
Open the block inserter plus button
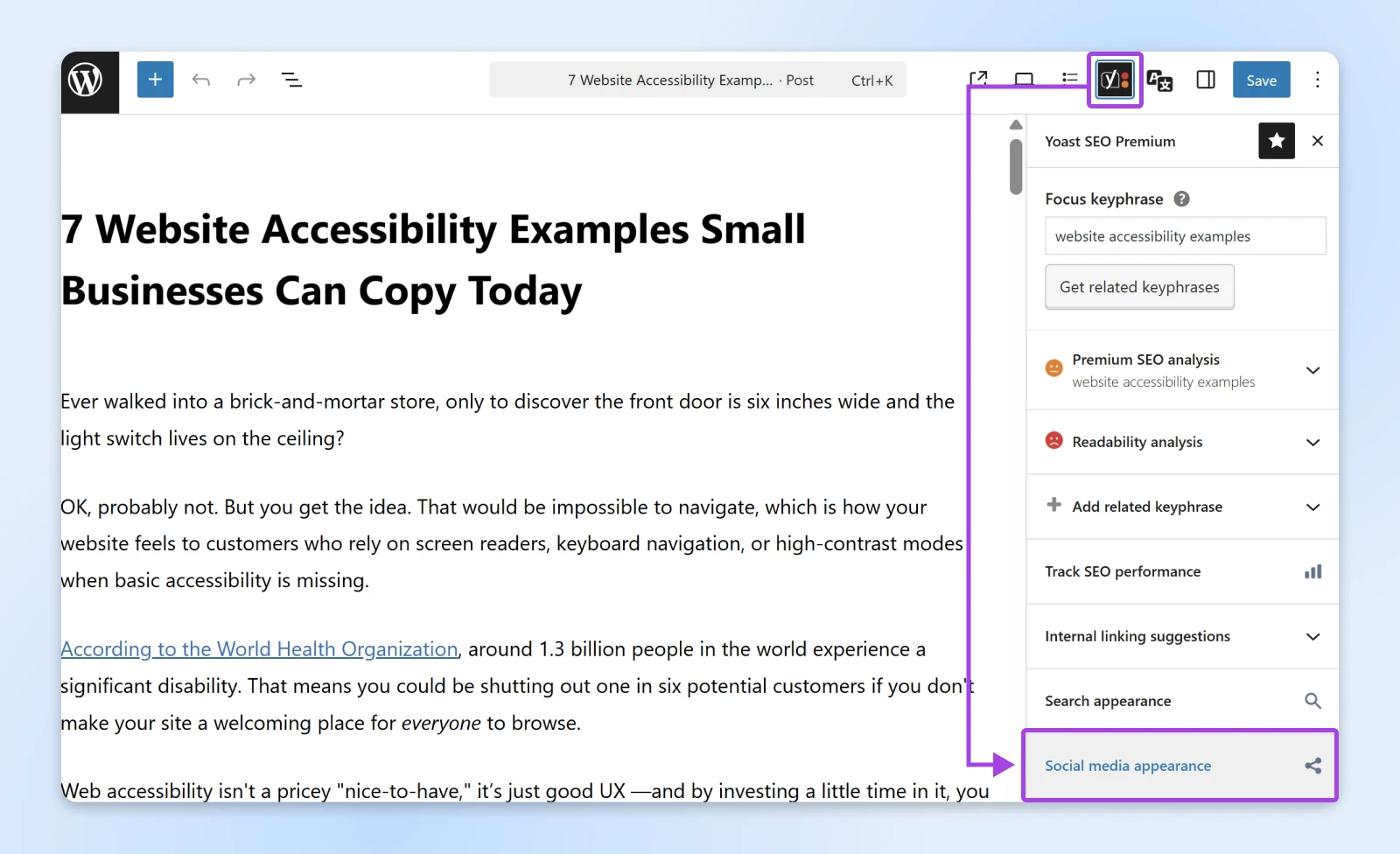click(155, 80)
